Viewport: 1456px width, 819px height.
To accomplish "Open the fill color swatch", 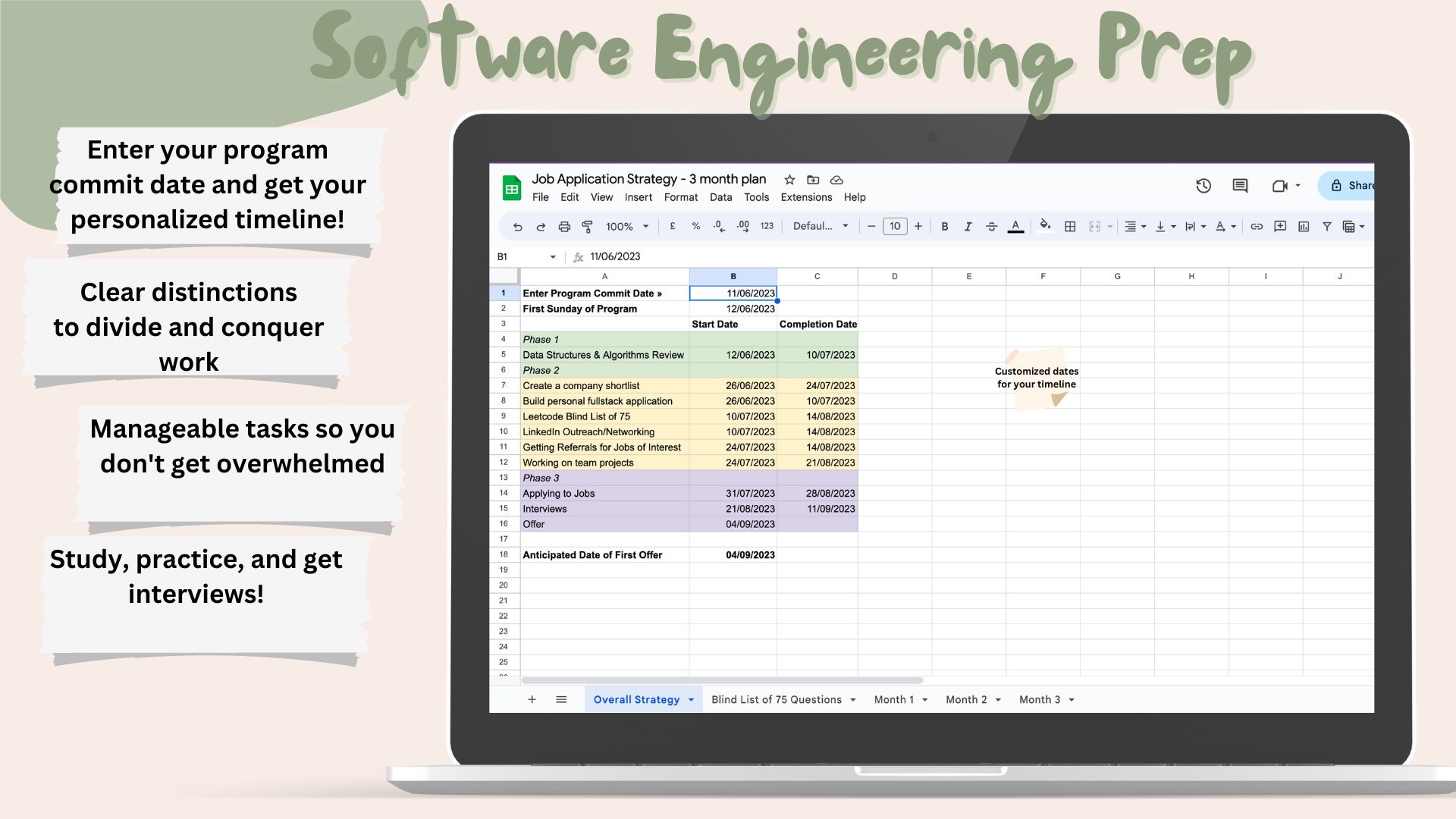I will tap(1046, 226).
